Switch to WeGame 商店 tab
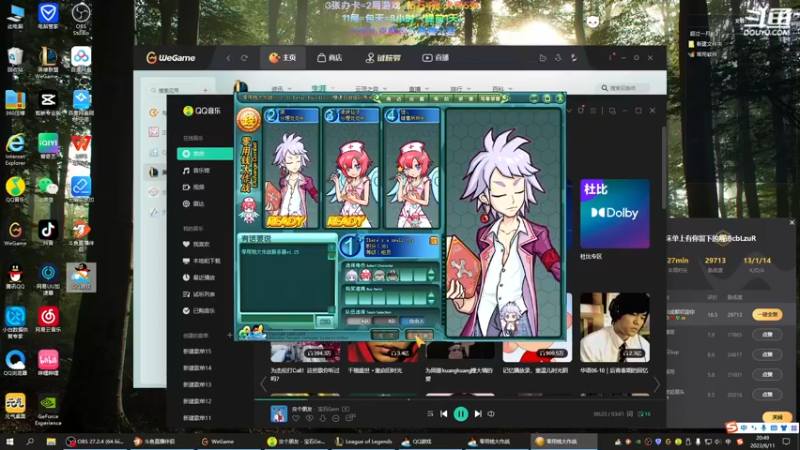Image resolution: width=800 pixels, height=450 pixels. point(330,58)
